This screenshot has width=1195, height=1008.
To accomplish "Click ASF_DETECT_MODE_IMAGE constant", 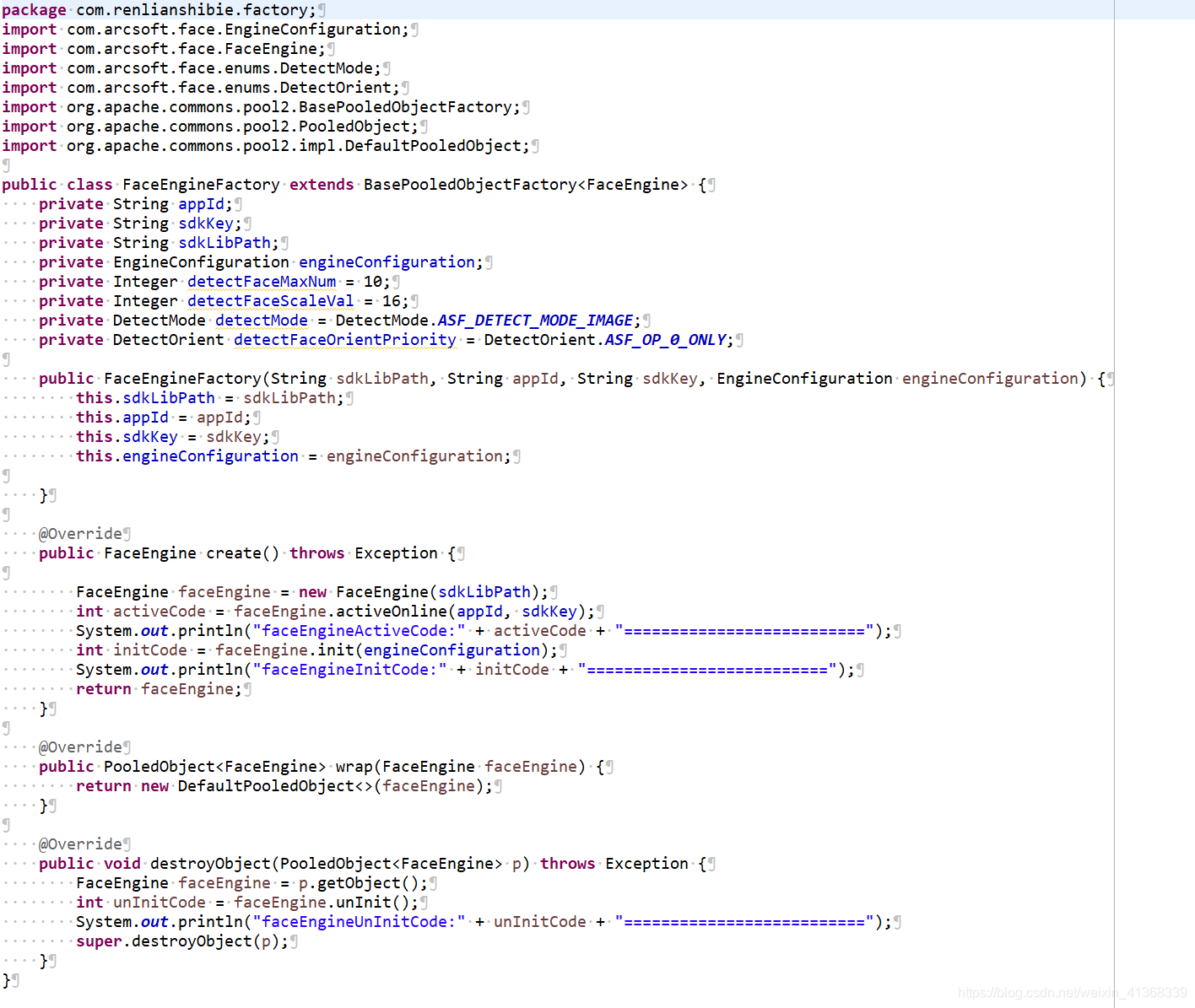I will tap(535, 321).
